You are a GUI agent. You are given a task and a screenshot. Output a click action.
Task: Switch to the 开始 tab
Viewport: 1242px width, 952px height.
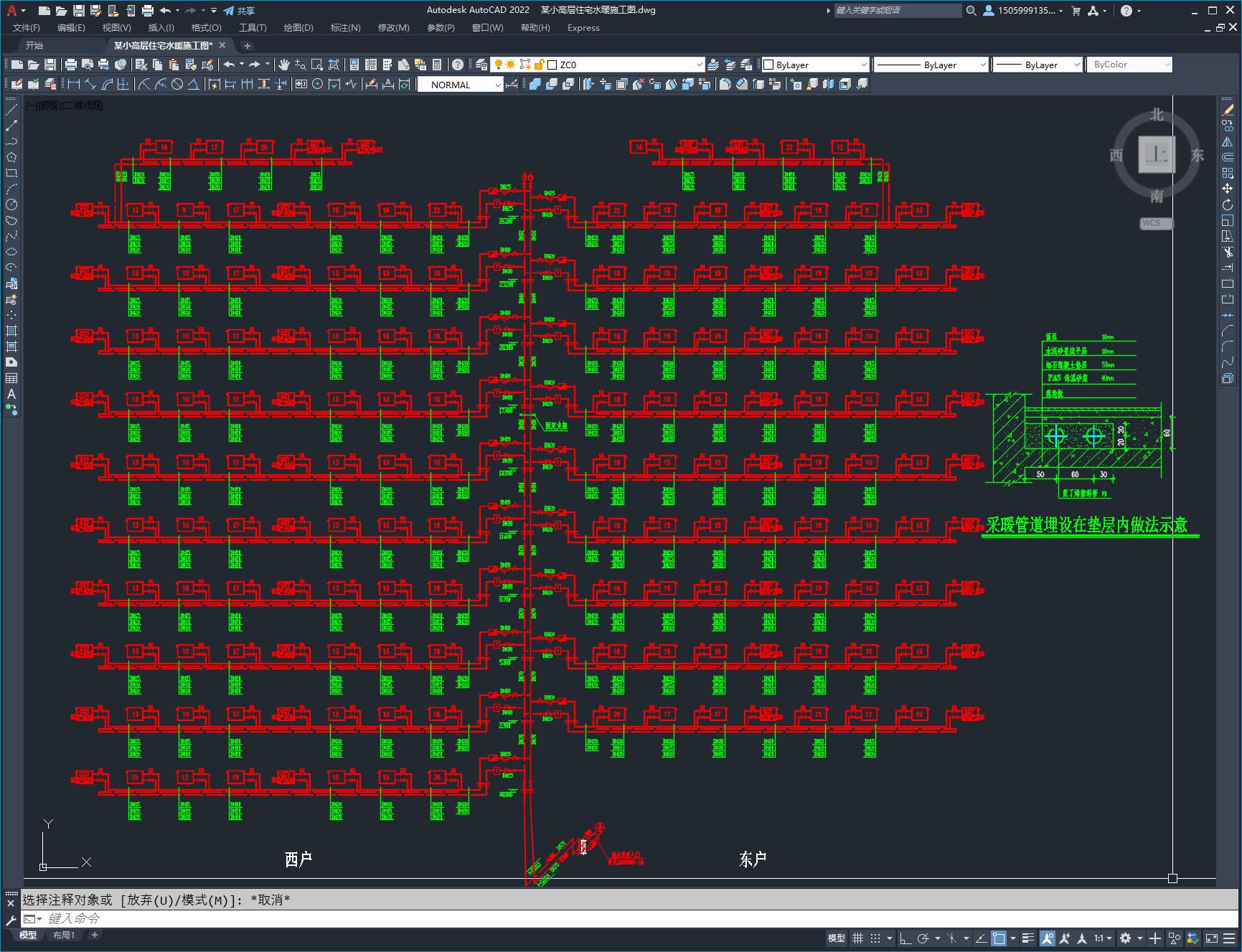click(x=34, y=45)
